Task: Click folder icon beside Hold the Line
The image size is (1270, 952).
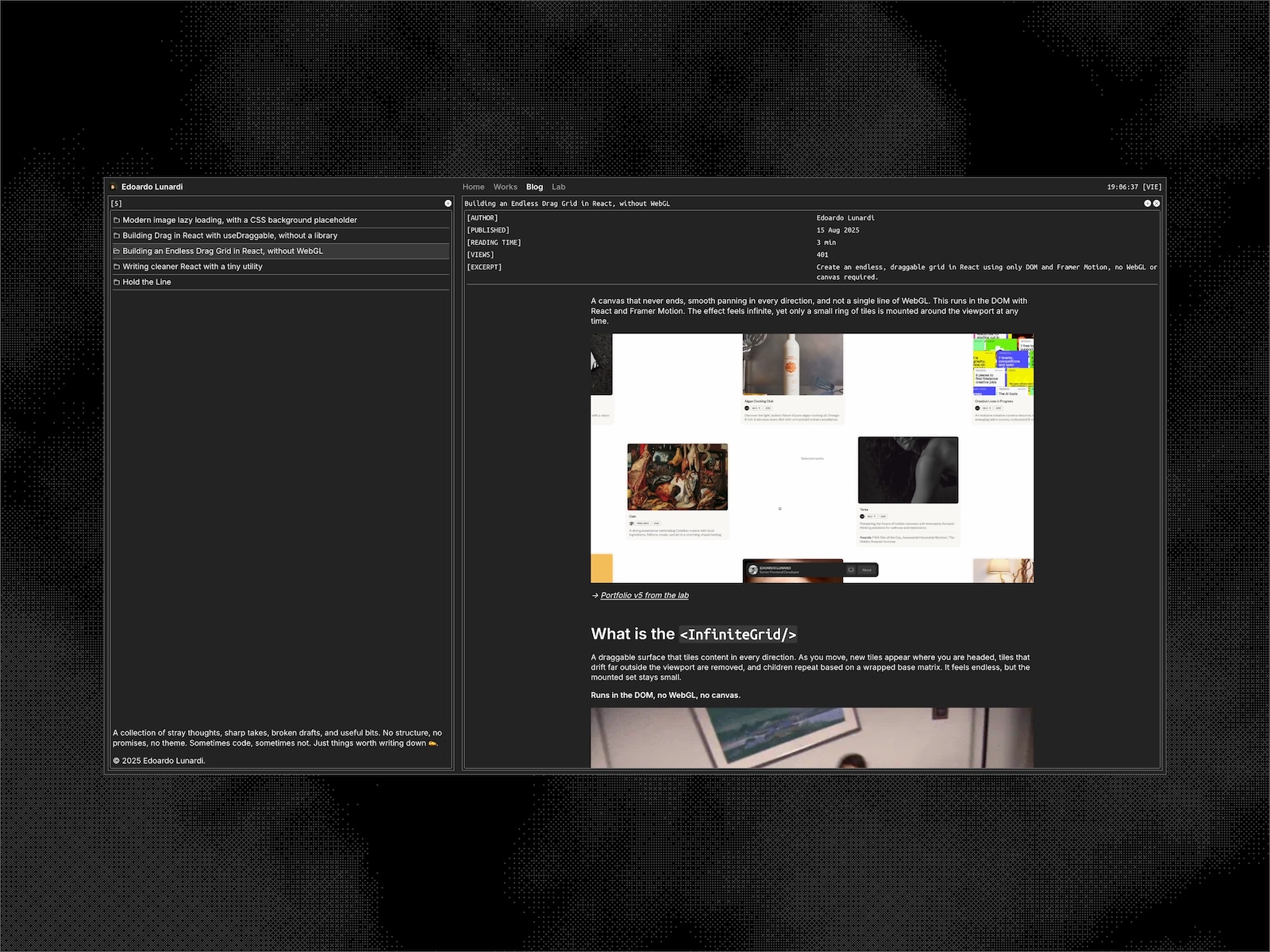Action: click(117, 282)
